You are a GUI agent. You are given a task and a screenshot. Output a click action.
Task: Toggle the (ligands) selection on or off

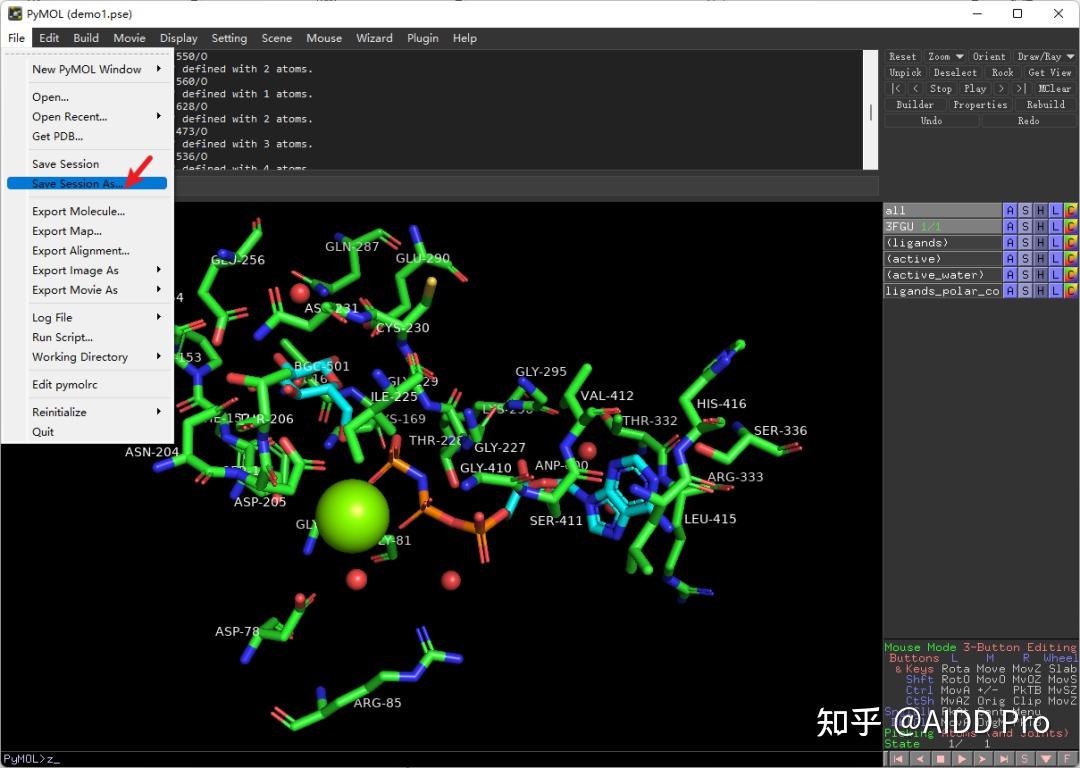click(x=940, y=243)
